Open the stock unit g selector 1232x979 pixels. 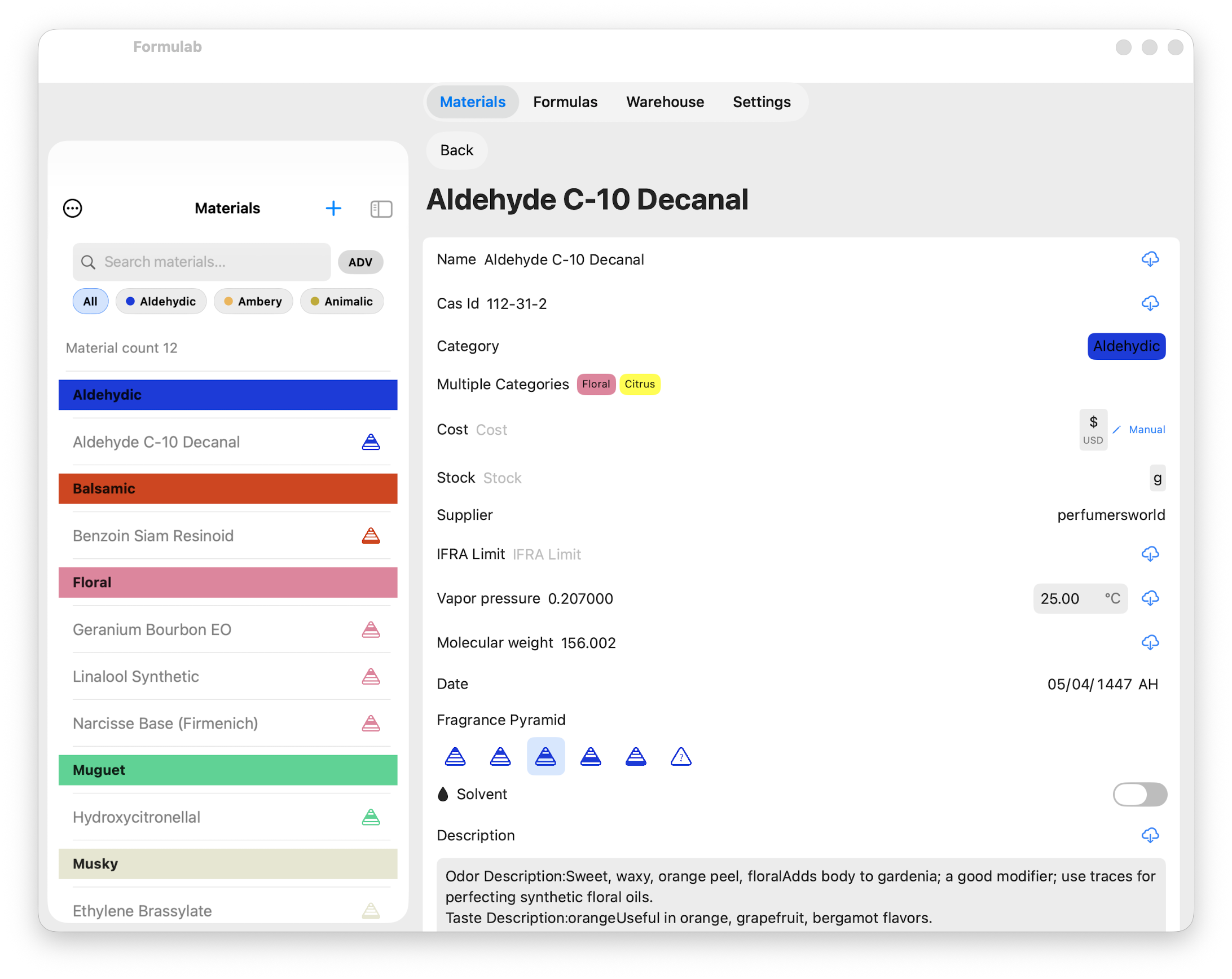(1157, 478)
